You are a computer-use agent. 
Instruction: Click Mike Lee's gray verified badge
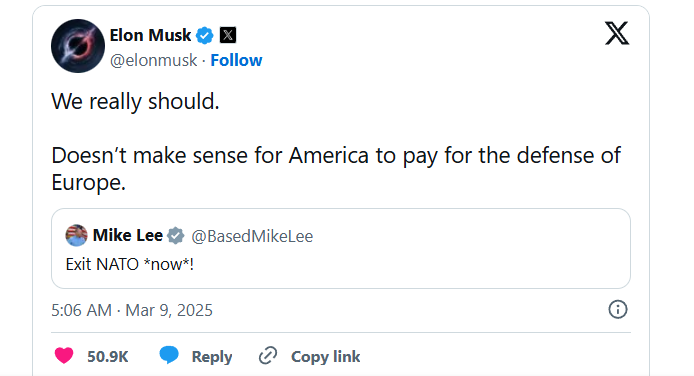[176, 236]
